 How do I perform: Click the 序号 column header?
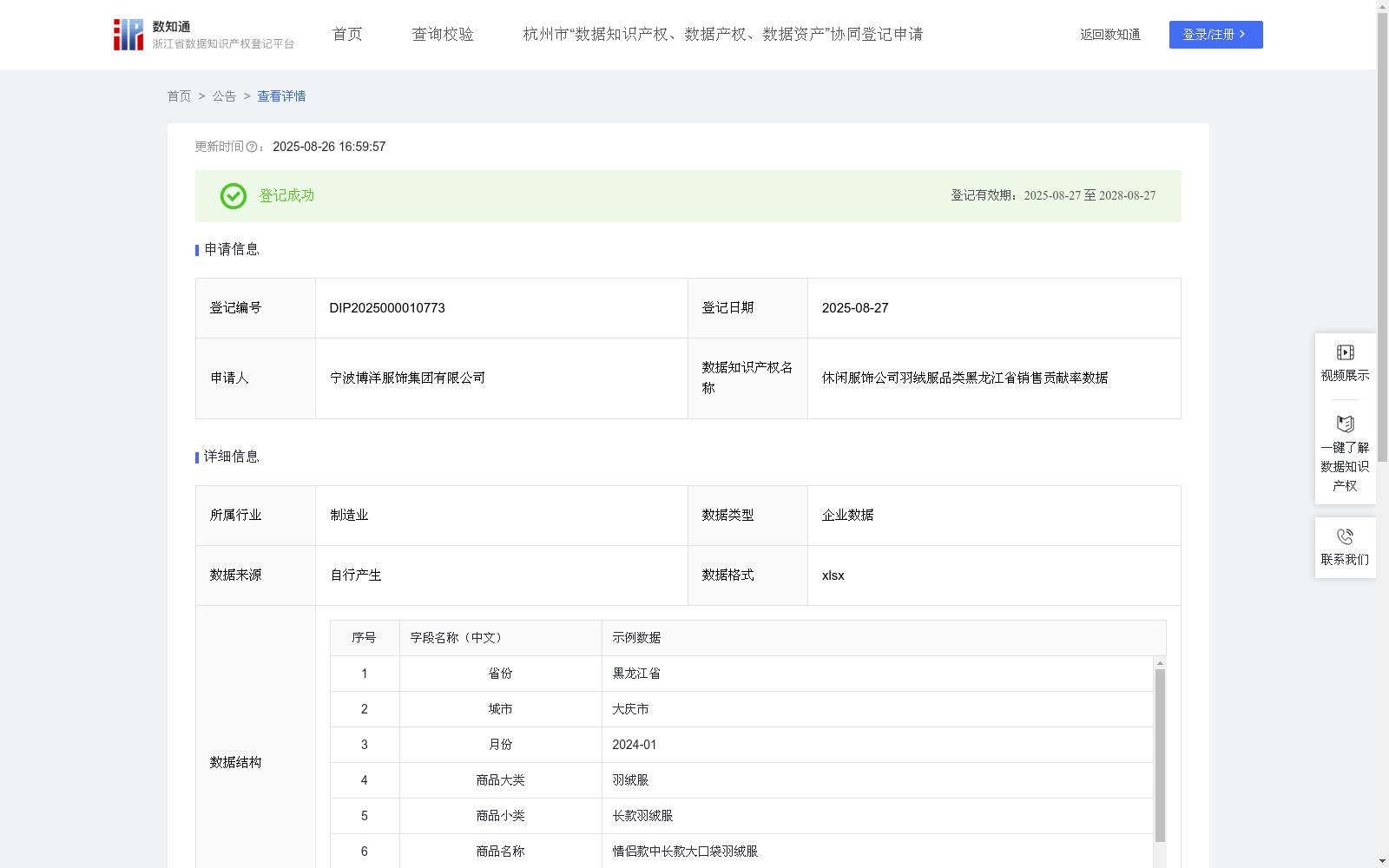pos(364,638)
